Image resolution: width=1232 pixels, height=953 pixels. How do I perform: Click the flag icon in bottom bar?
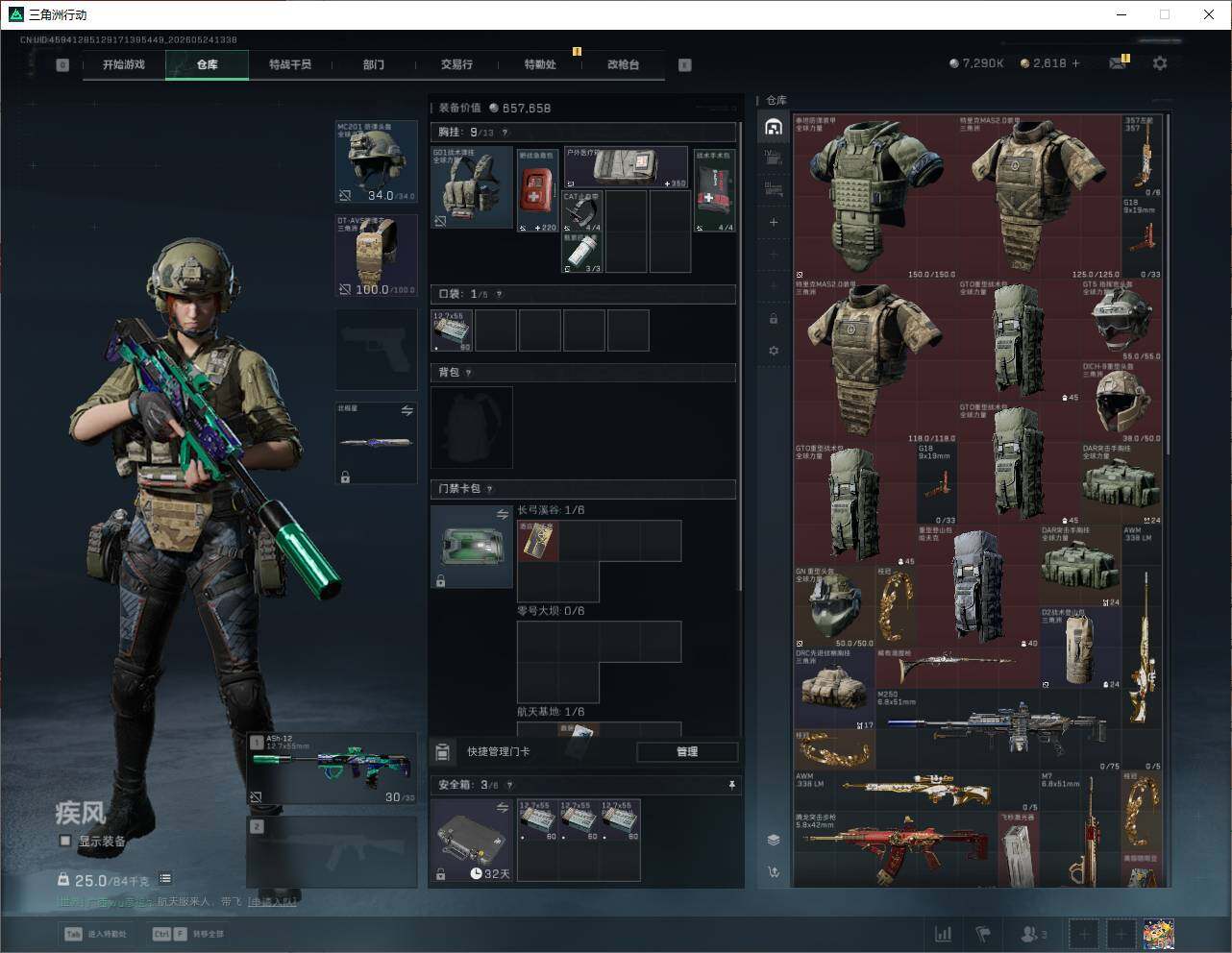point(983,934)
